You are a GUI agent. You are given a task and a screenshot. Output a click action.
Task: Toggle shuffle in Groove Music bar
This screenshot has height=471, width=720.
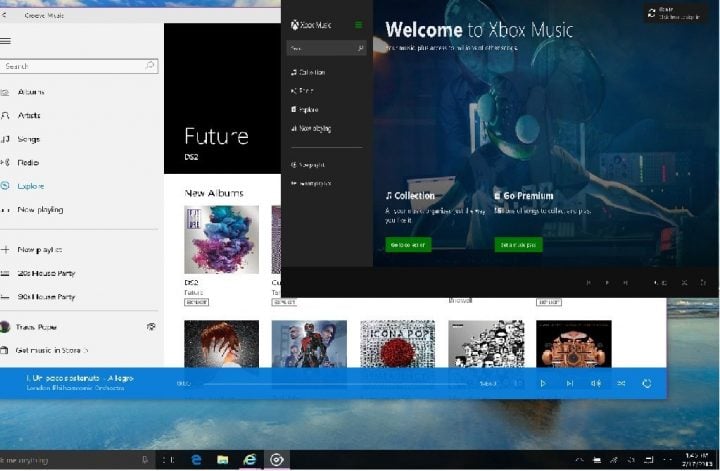coord(621,383)
